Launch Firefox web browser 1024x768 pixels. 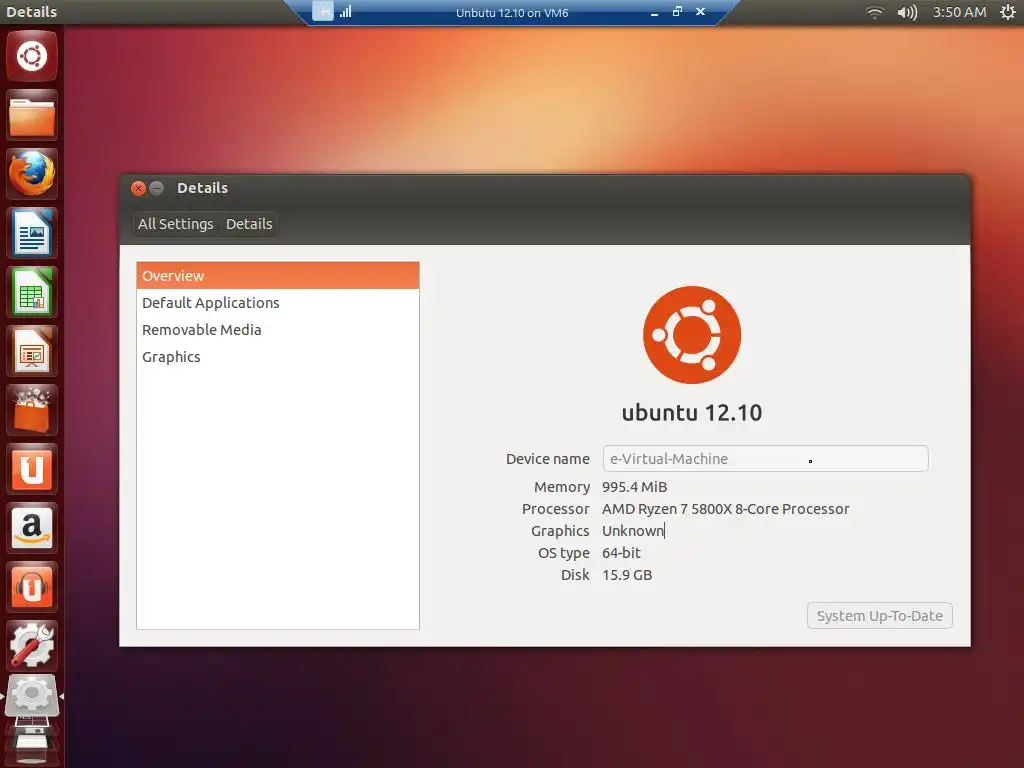coord(32,174)
